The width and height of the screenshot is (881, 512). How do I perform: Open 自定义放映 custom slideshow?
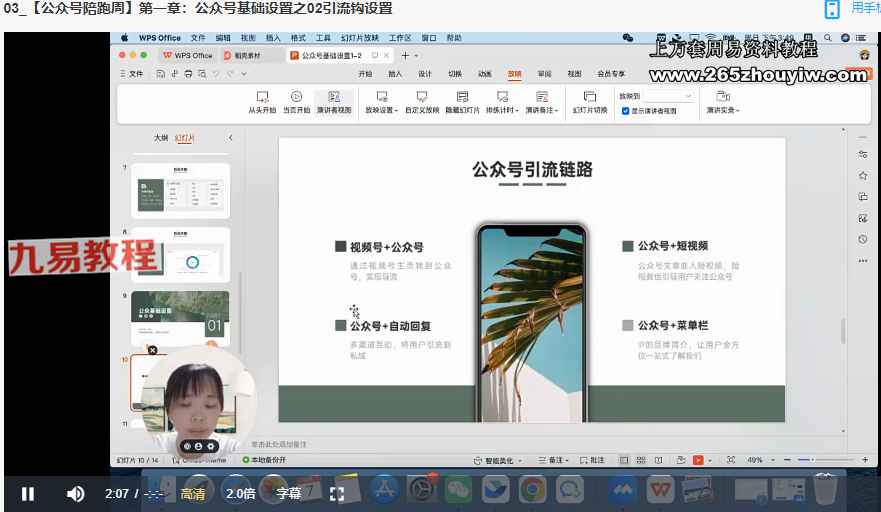coord(421,98)
